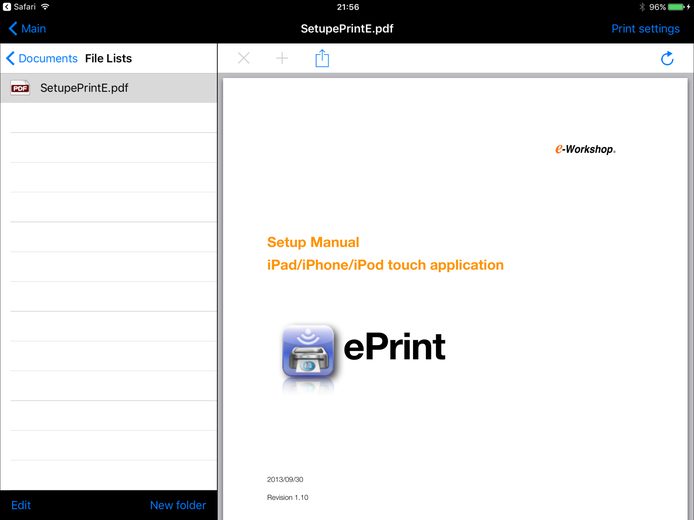Click the iPad/iPhone/iPod touch application line
This screenshot has height=520, width=694.
click(385, 265)
